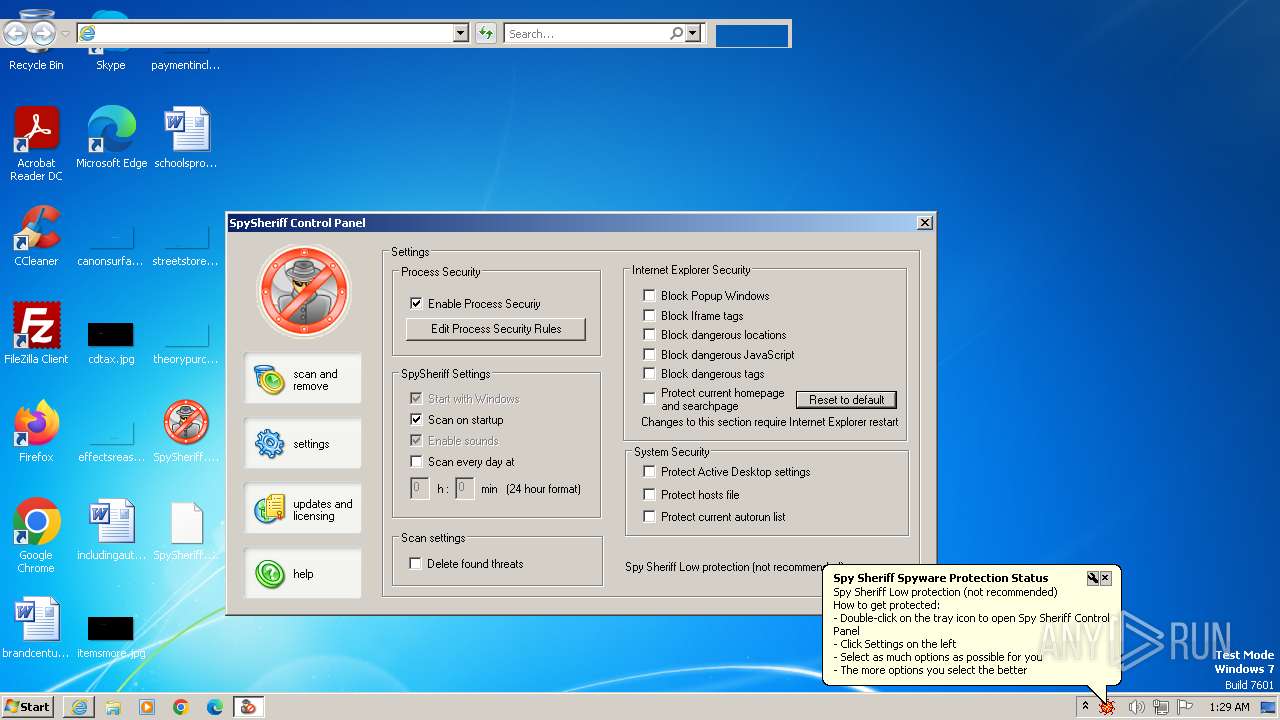The image size is (1280, 720).
Task: Launch Firefox desktop shortcut
Action: coord(36,432)
